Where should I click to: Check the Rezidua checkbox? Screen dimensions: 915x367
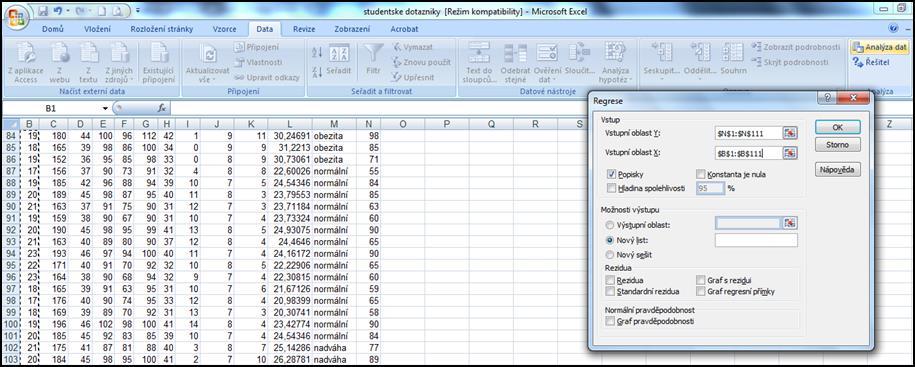[x=610, y=281]
